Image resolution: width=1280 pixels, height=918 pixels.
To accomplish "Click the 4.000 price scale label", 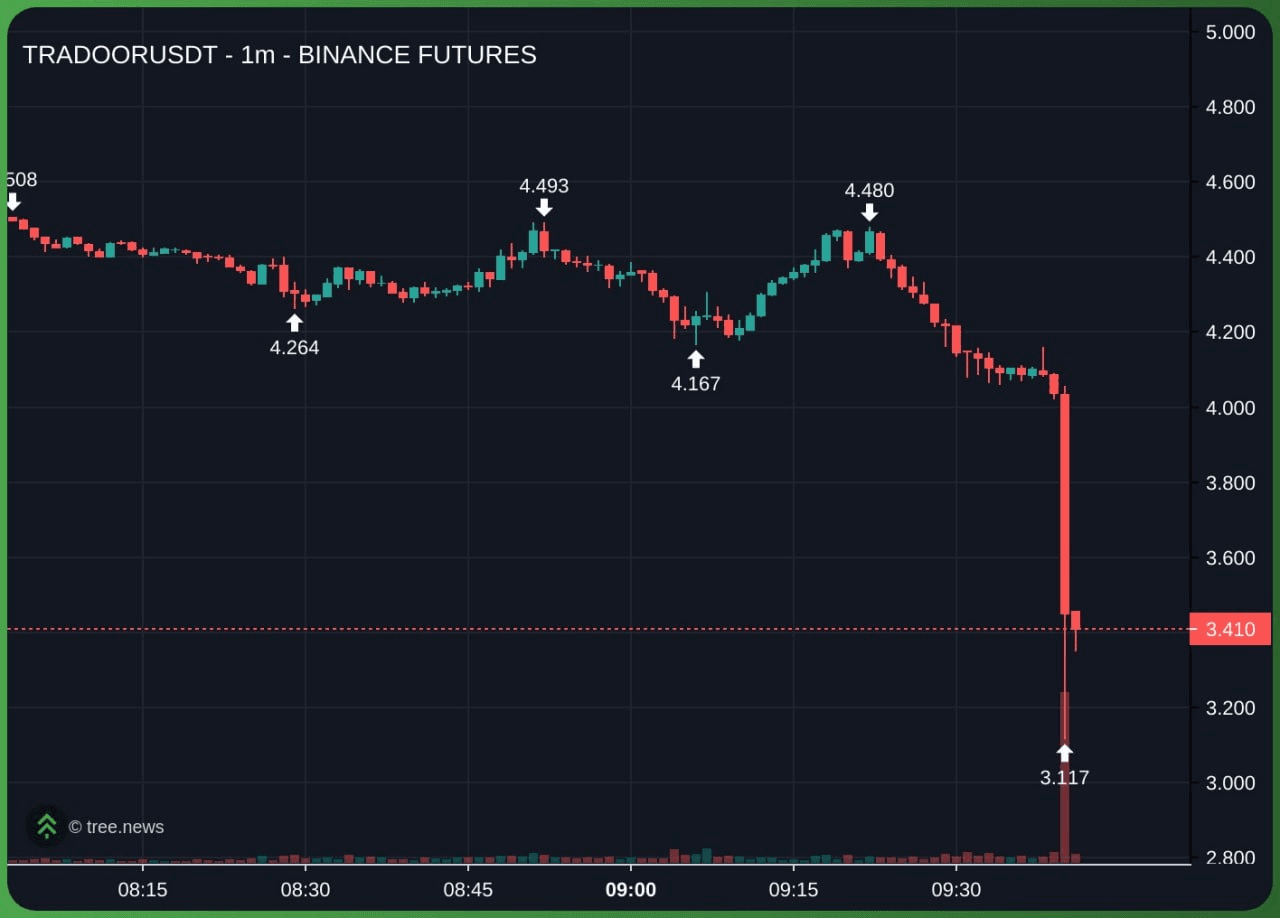I will tap(1230, 408).
